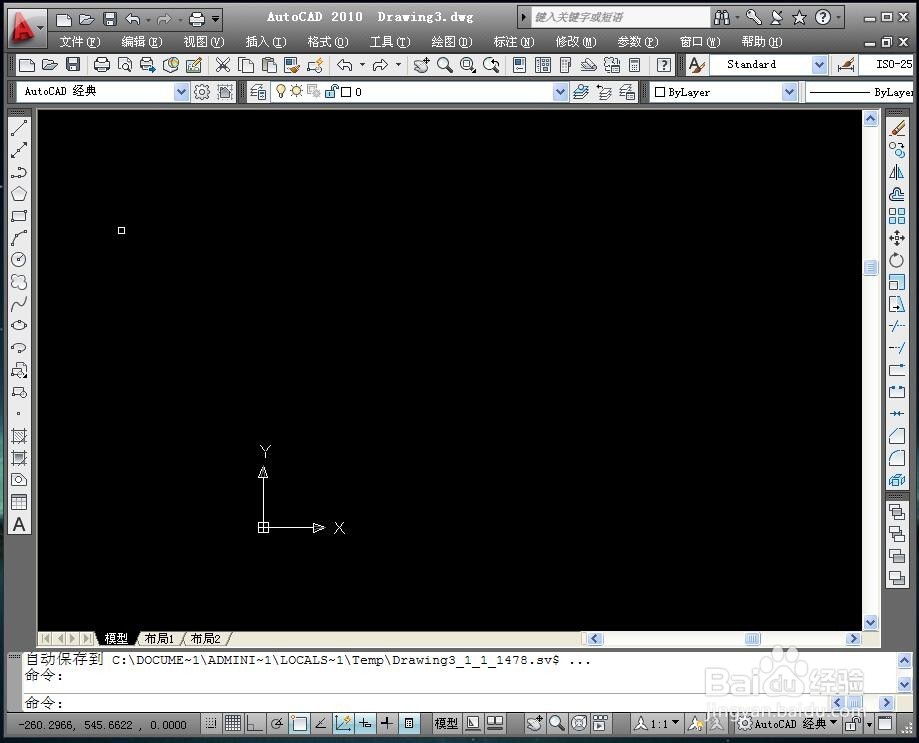Expand the ByLayer color dropdown
The width and height of the screenshot is (919, 743).
pyautogui.click(x=789, y=92)
